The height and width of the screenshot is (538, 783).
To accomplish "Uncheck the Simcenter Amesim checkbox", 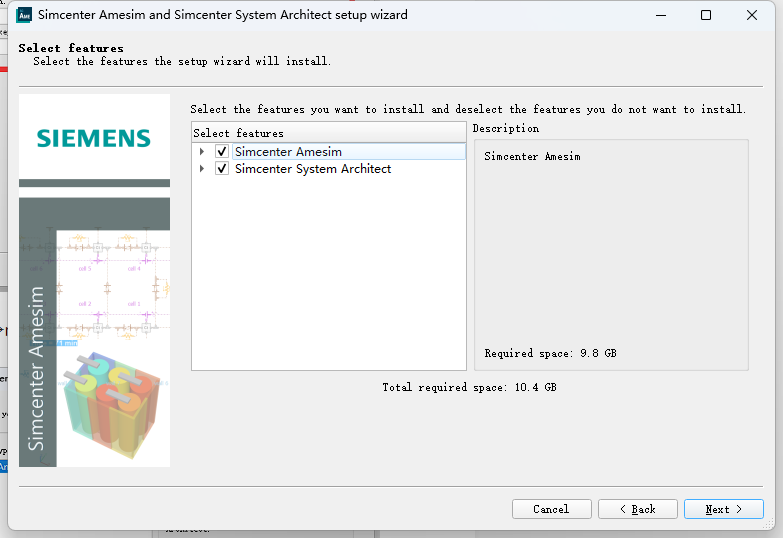I will coord(222,151).
